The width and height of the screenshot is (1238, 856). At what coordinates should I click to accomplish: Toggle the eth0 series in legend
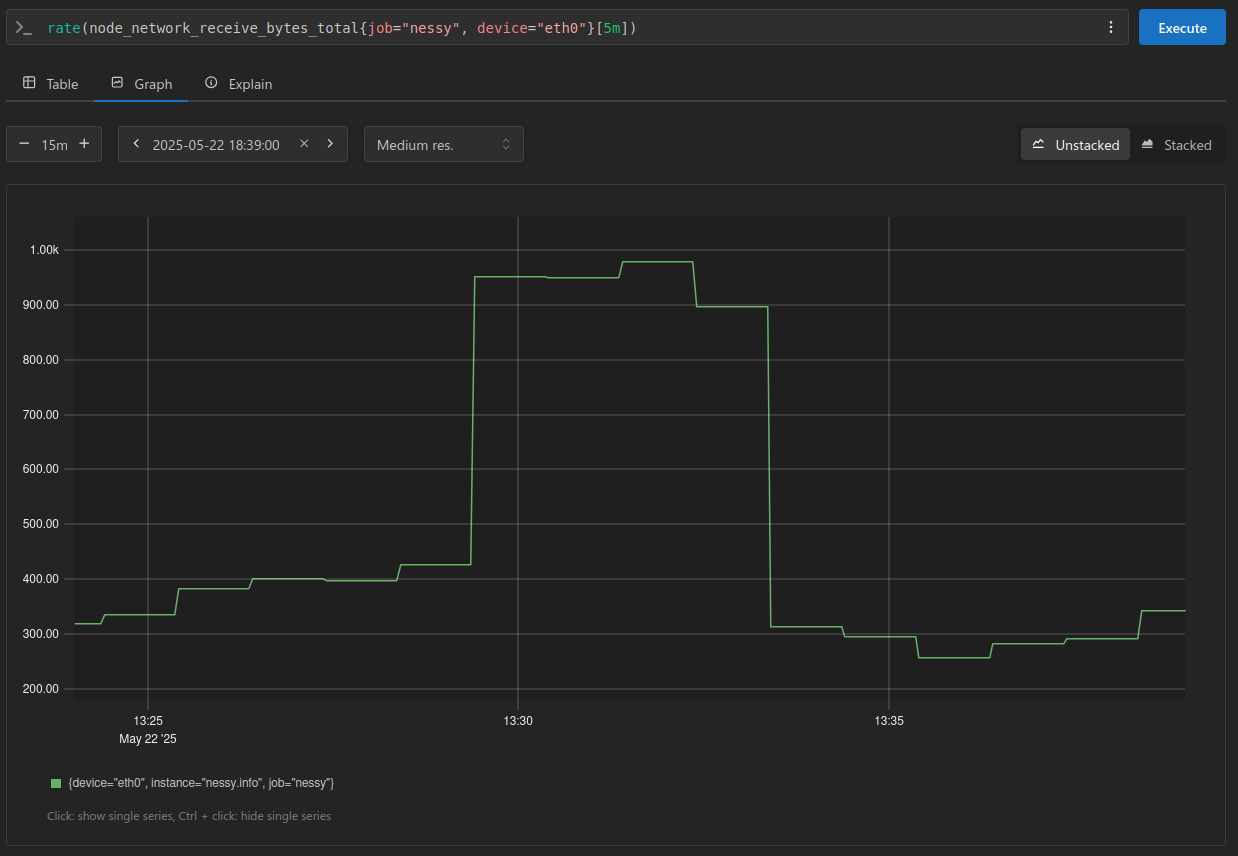click(x=200, y=783)
